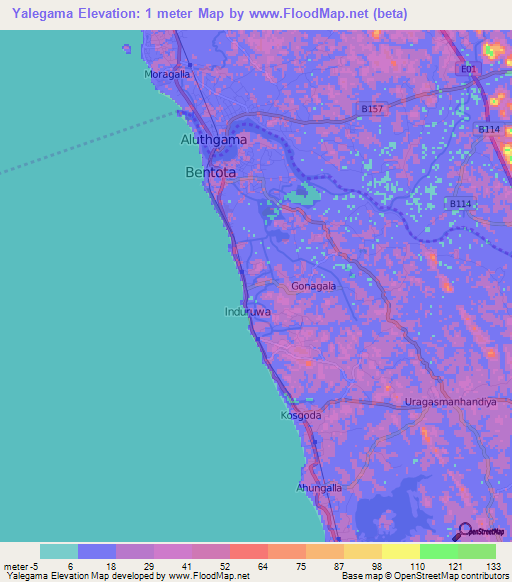Viewport: 512px width, 582px height.
Task: Select the Bentota town label
Action: [x=211, y=172]
